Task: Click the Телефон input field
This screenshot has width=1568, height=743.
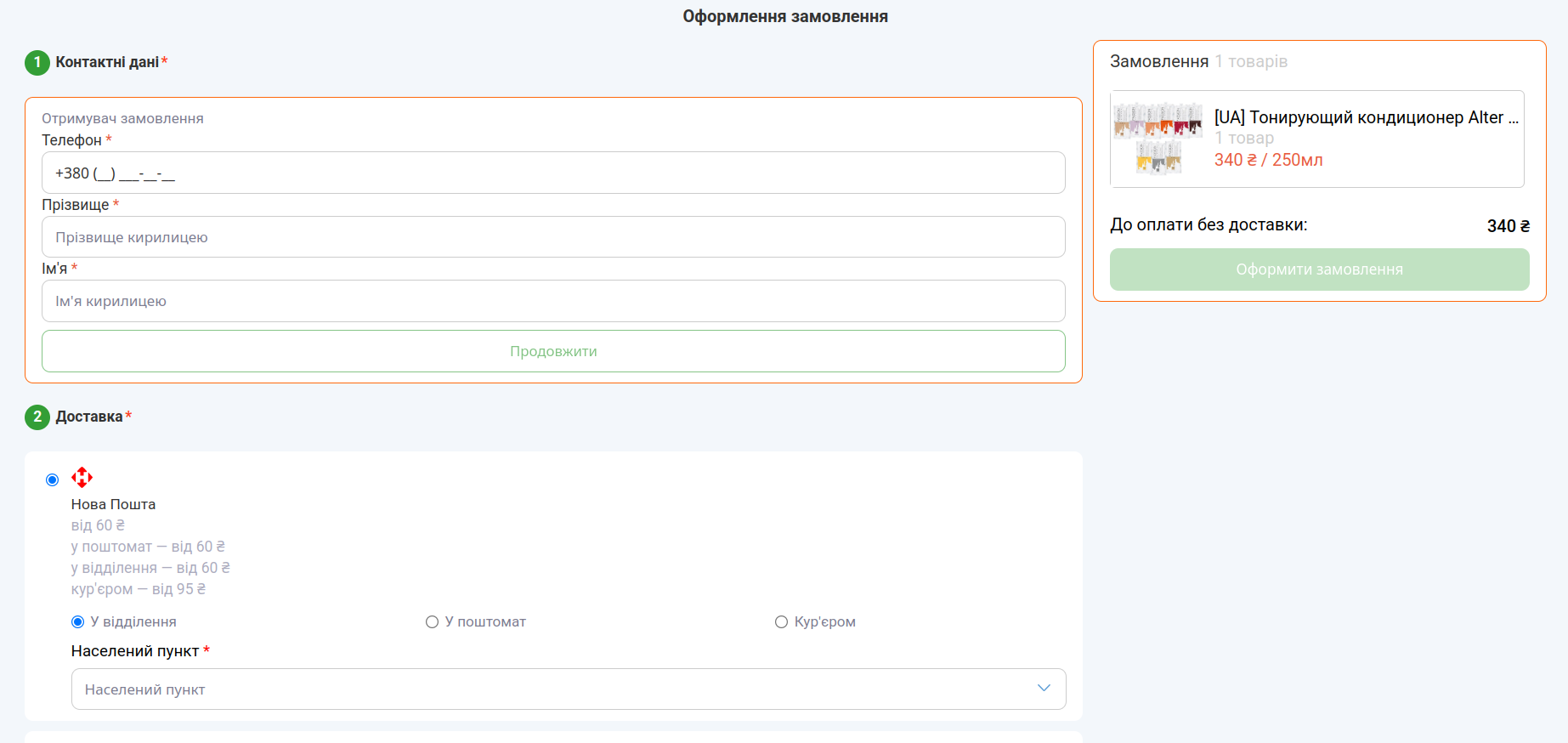Action: tap(552, 173)
